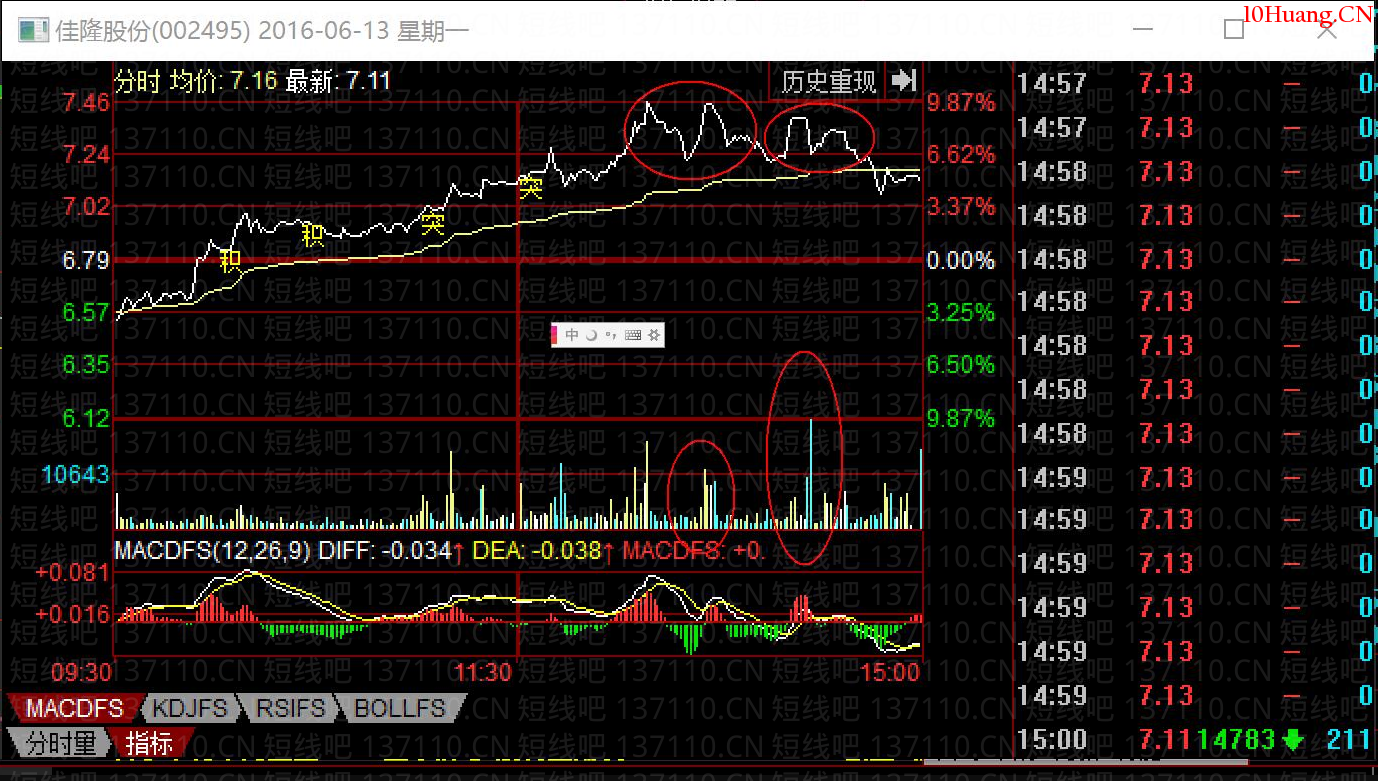This screenshot has width=1378, height=781.
Task: Click the +0.081 MACD axis label
Action: tap(72, 573)
